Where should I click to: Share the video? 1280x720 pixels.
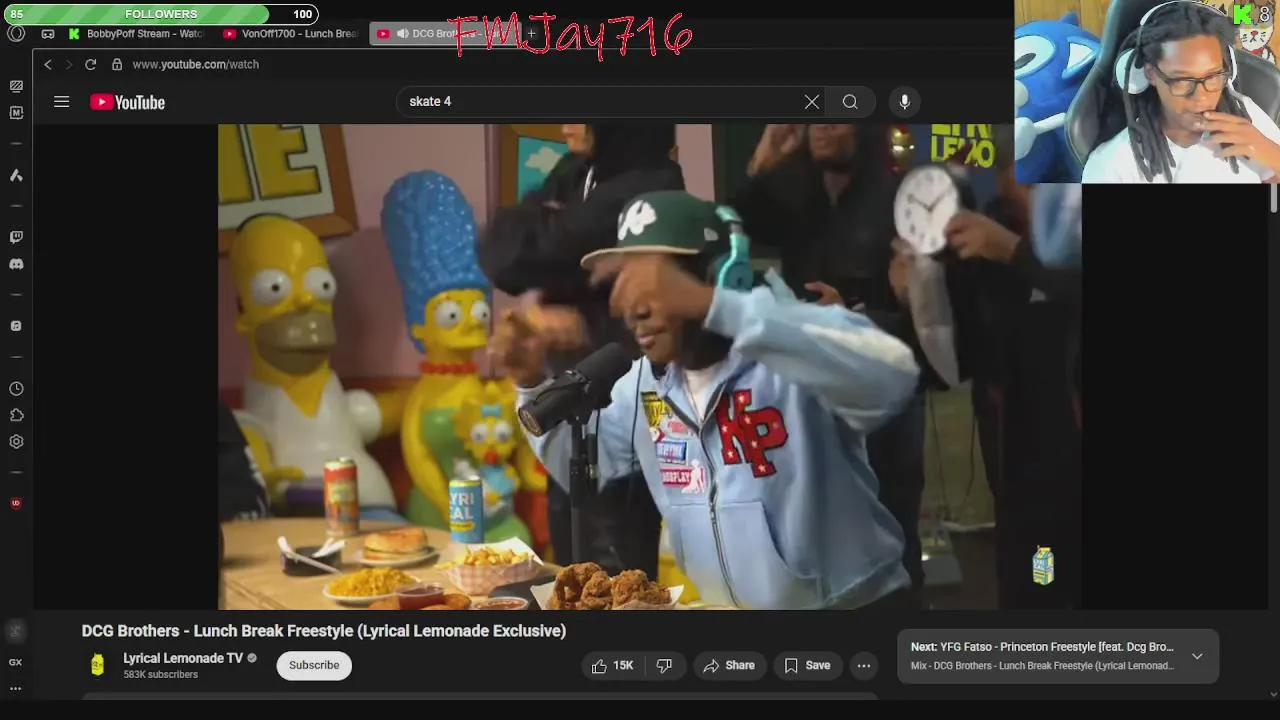[729, 665]
